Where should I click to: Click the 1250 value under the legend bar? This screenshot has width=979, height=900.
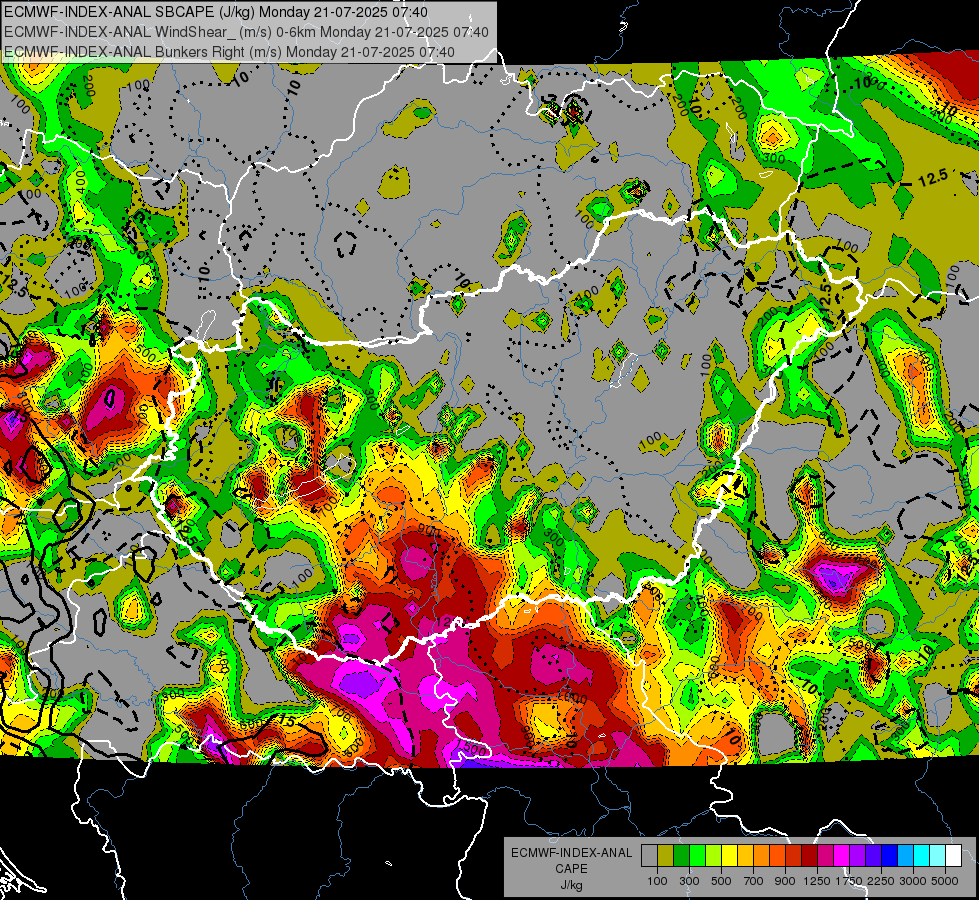[x=817, y=881]
